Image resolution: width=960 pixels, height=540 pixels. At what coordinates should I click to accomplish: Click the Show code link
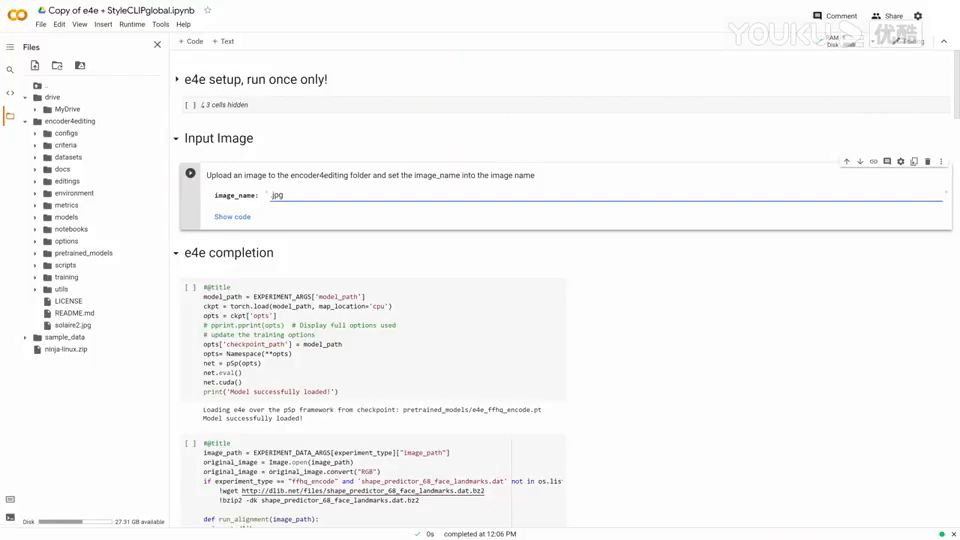(x=232, y=217)
